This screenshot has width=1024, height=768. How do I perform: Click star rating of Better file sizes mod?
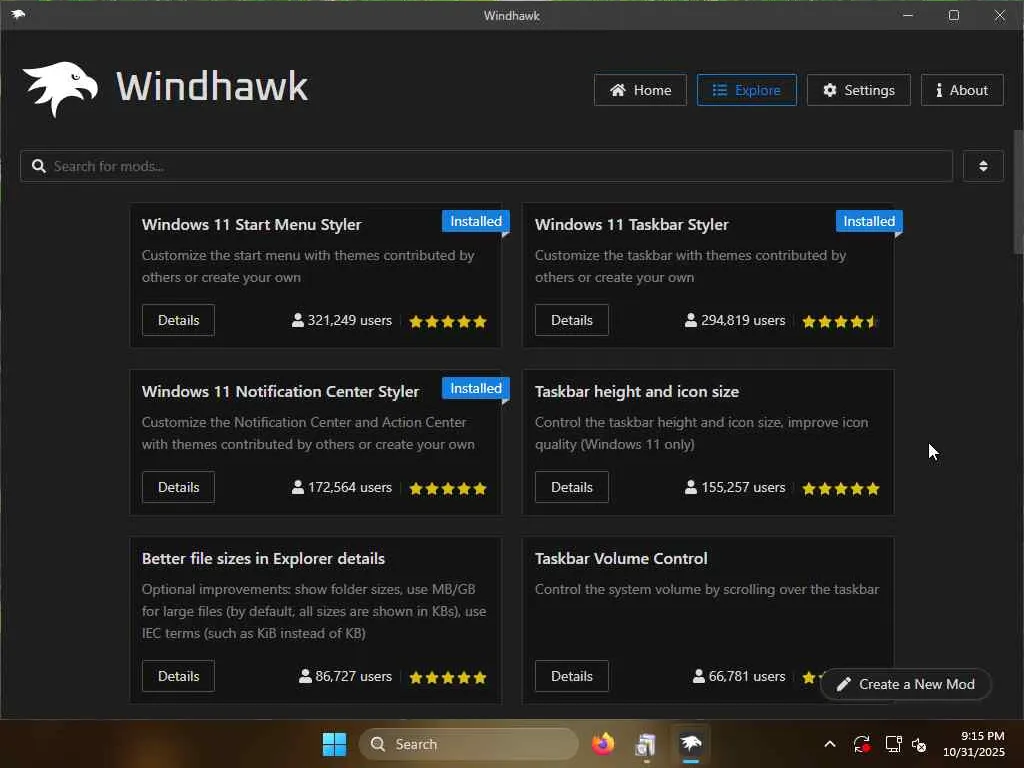pos(448,677)
